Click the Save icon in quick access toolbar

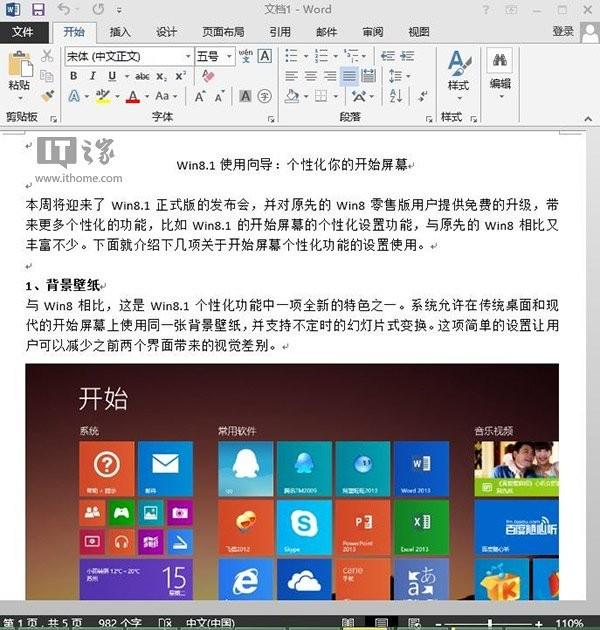click(x=37, y=9)
